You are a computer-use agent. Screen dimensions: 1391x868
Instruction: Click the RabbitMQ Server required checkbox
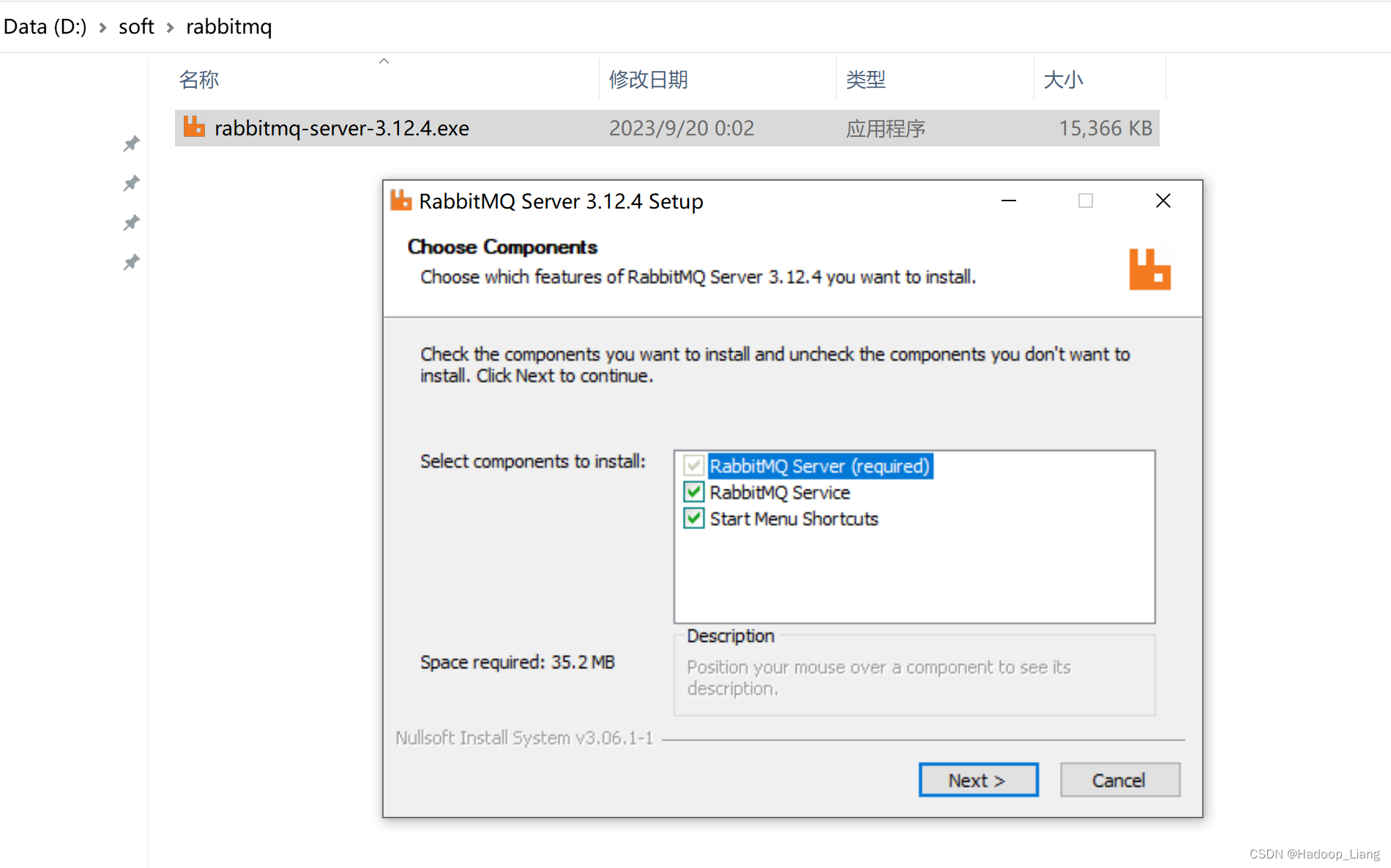point(694,465)
